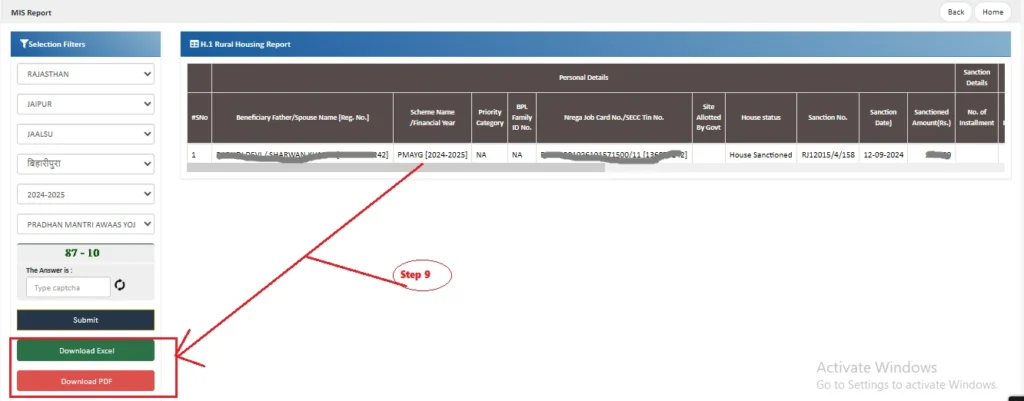This screenshot has height=401, width=1024.
Task: Click the Nrega Job Card No./SECC Tin No. header
Action: (614, 118)
